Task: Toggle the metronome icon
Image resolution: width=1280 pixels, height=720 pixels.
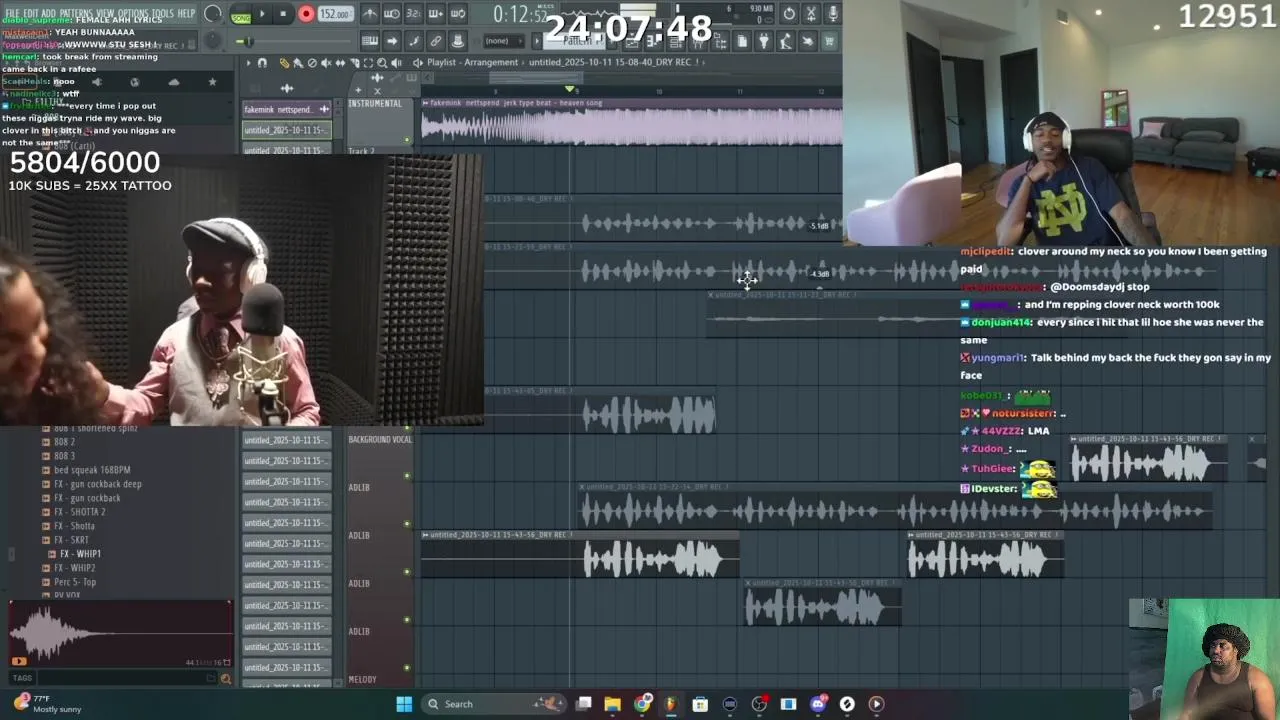Action: [370, 14]
